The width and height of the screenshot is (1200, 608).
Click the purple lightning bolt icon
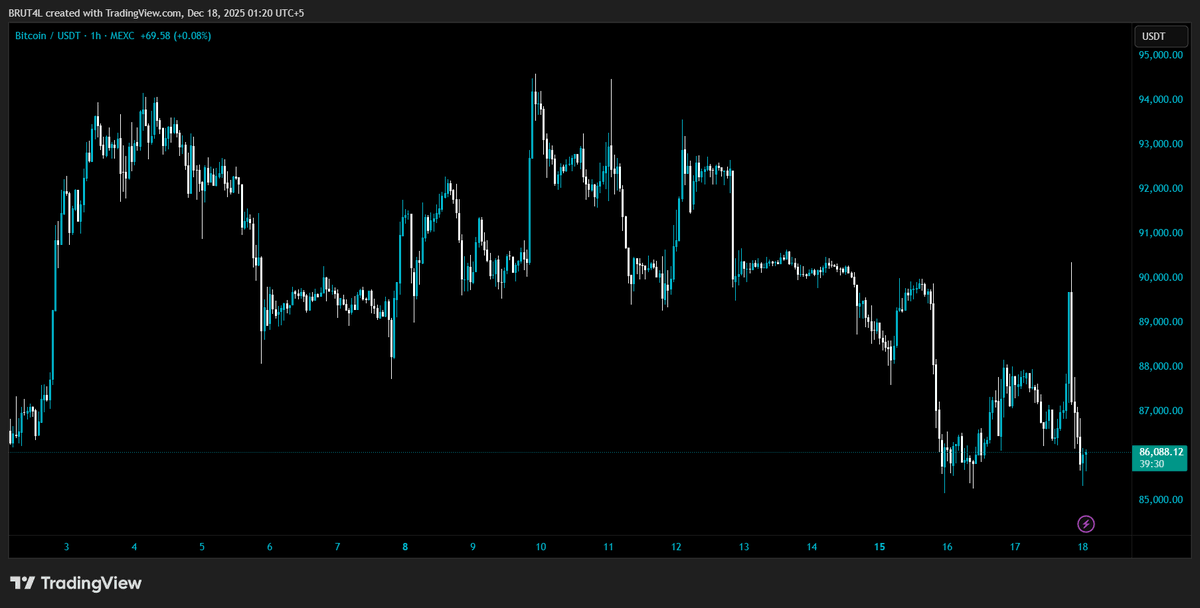tap(1086, 522)
